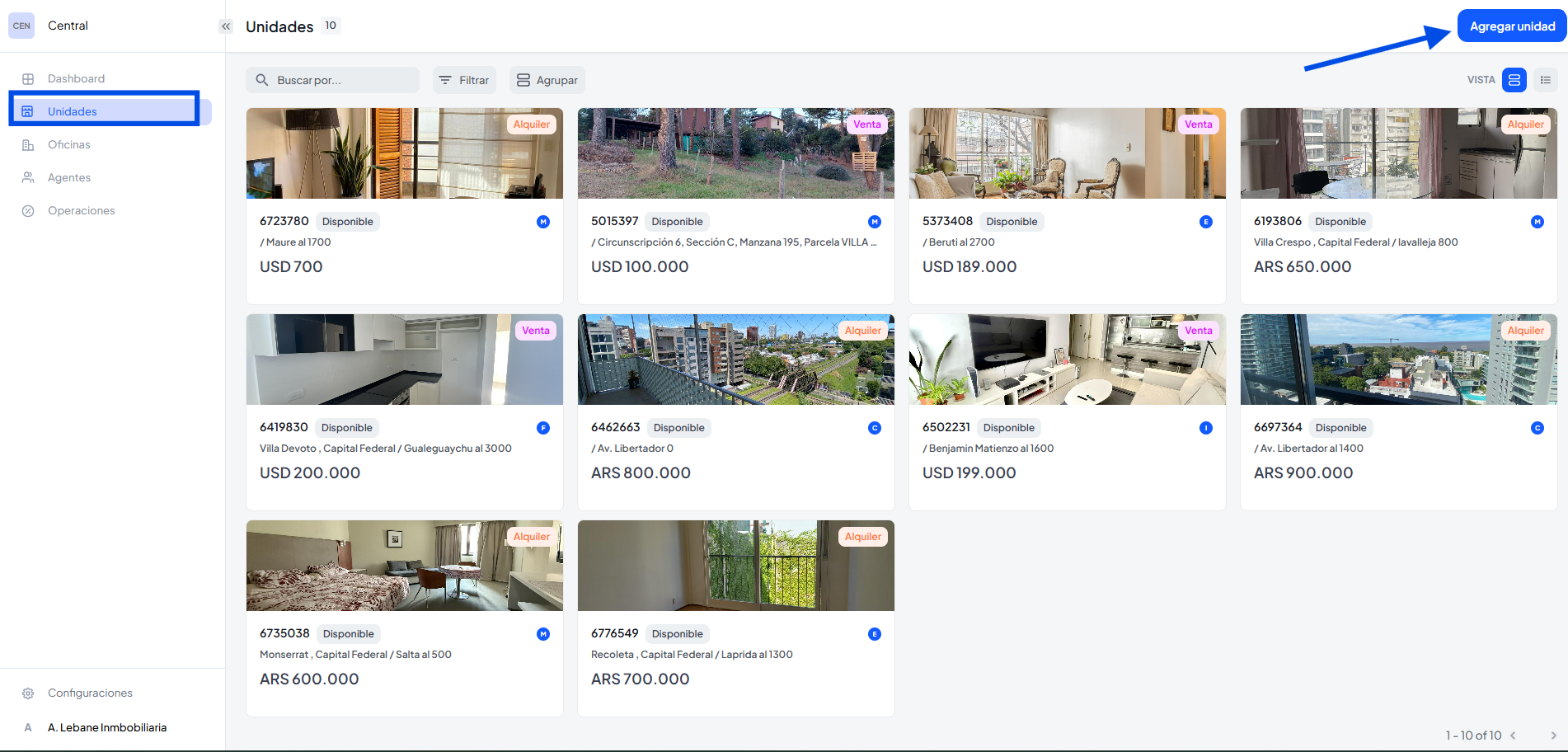Navigate to Operaciones

81,210
